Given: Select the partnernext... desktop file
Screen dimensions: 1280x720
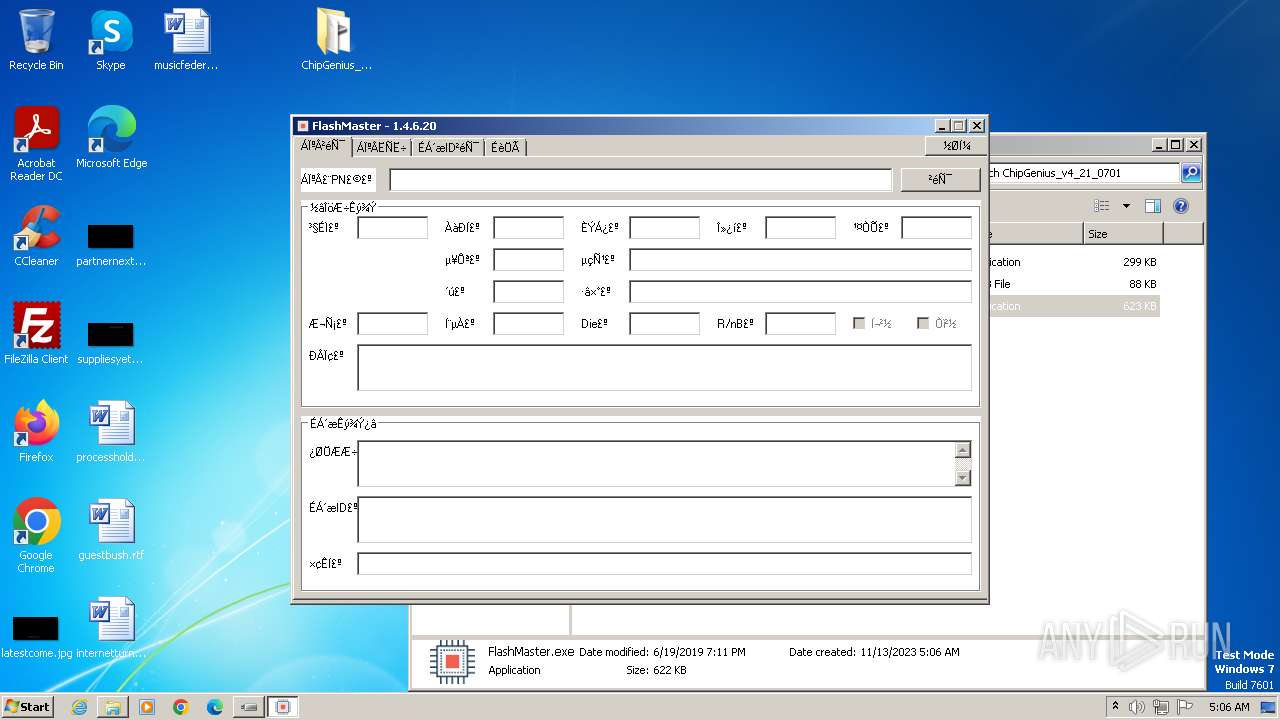Looking at the screenshot, I should click(x=111, y=246).
